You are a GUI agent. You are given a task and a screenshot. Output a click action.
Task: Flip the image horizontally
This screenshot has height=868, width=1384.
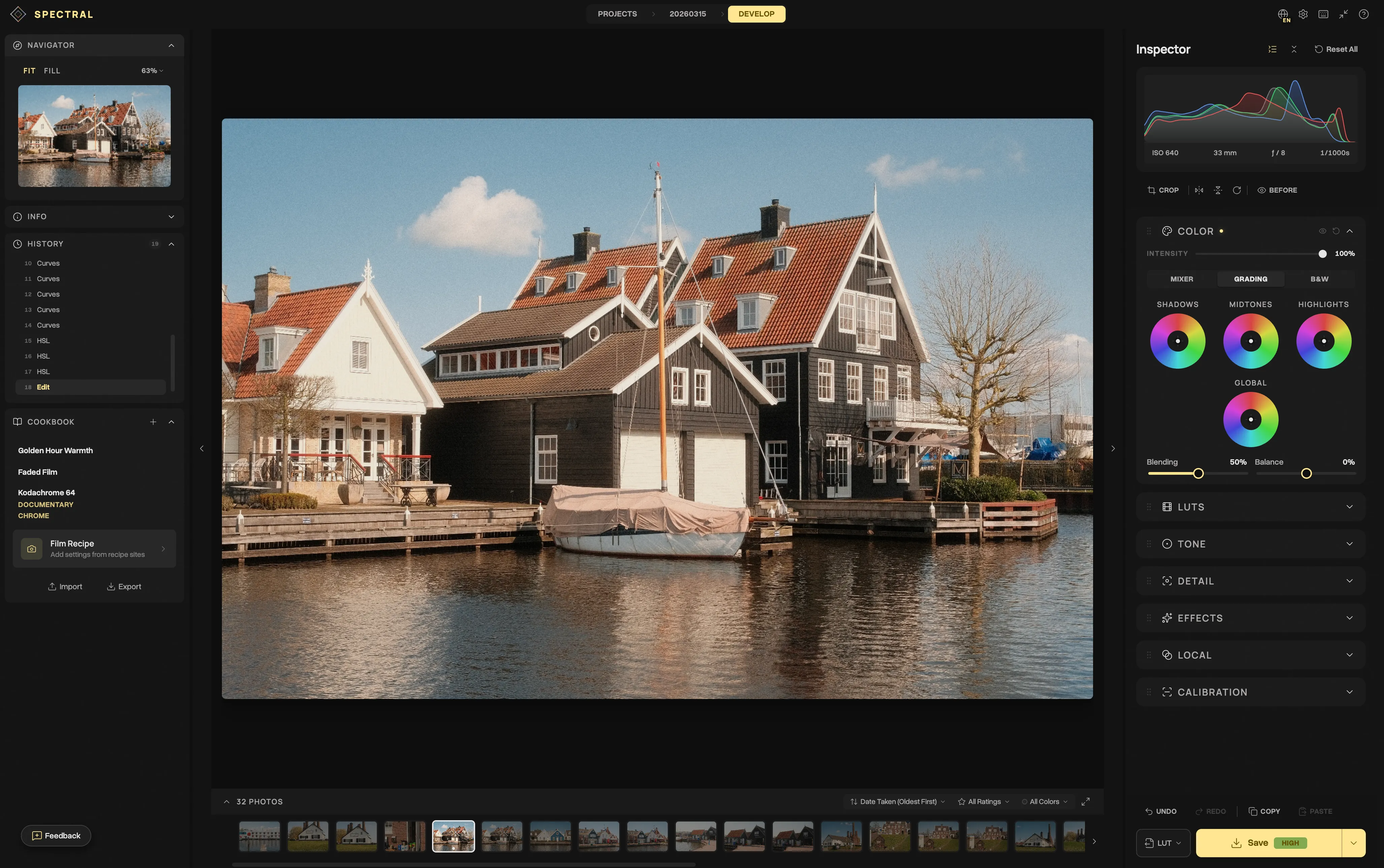[x=1198, y=190]
